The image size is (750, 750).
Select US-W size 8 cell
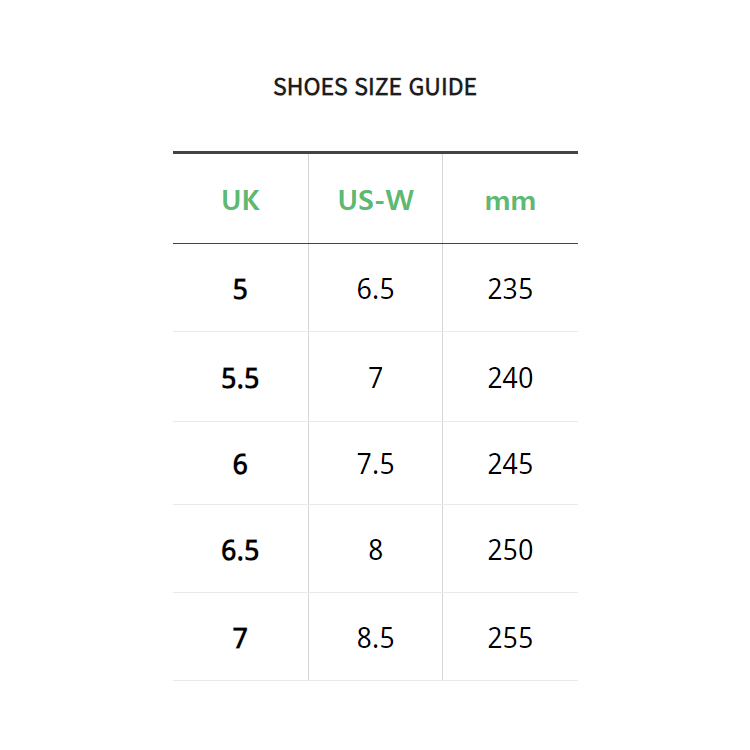click(x=375, y=551)
